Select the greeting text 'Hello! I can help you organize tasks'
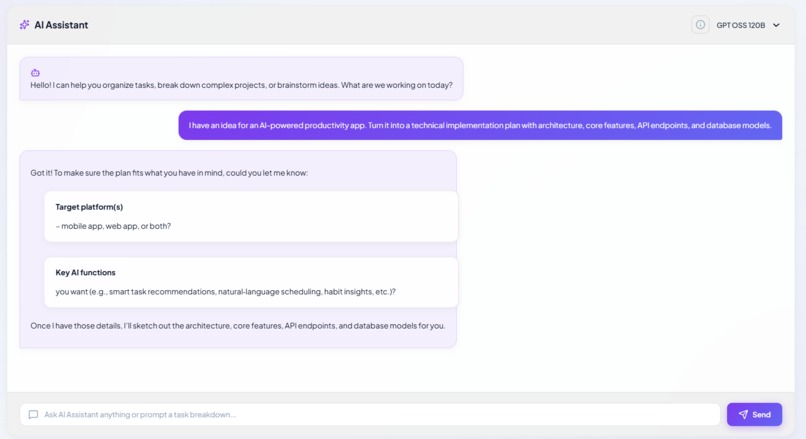806x439 pixels. click(93, 85)
